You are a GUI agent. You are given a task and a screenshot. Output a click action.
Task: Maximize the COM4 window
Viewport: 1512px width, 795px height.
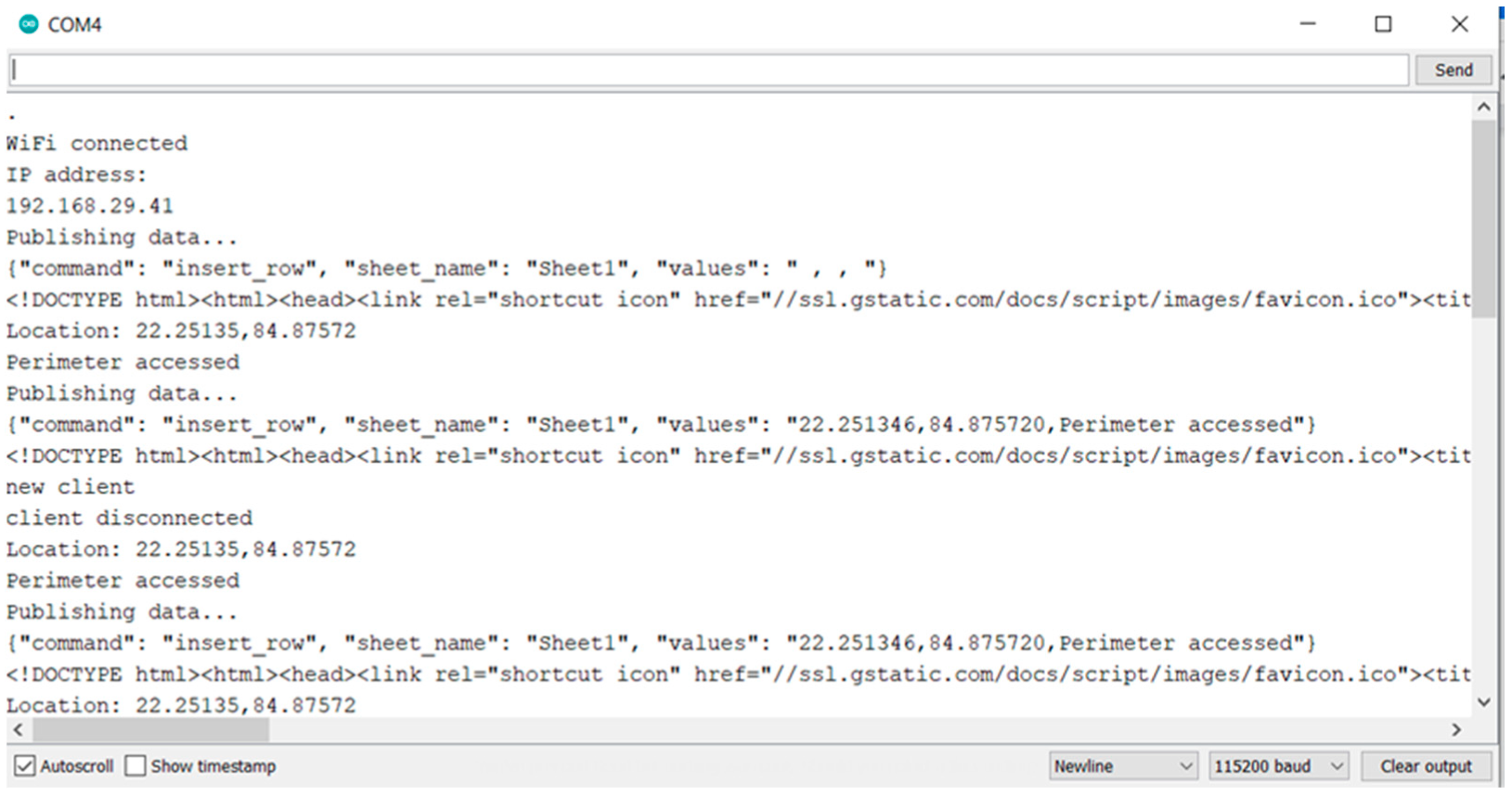[x=1383, y=24]
